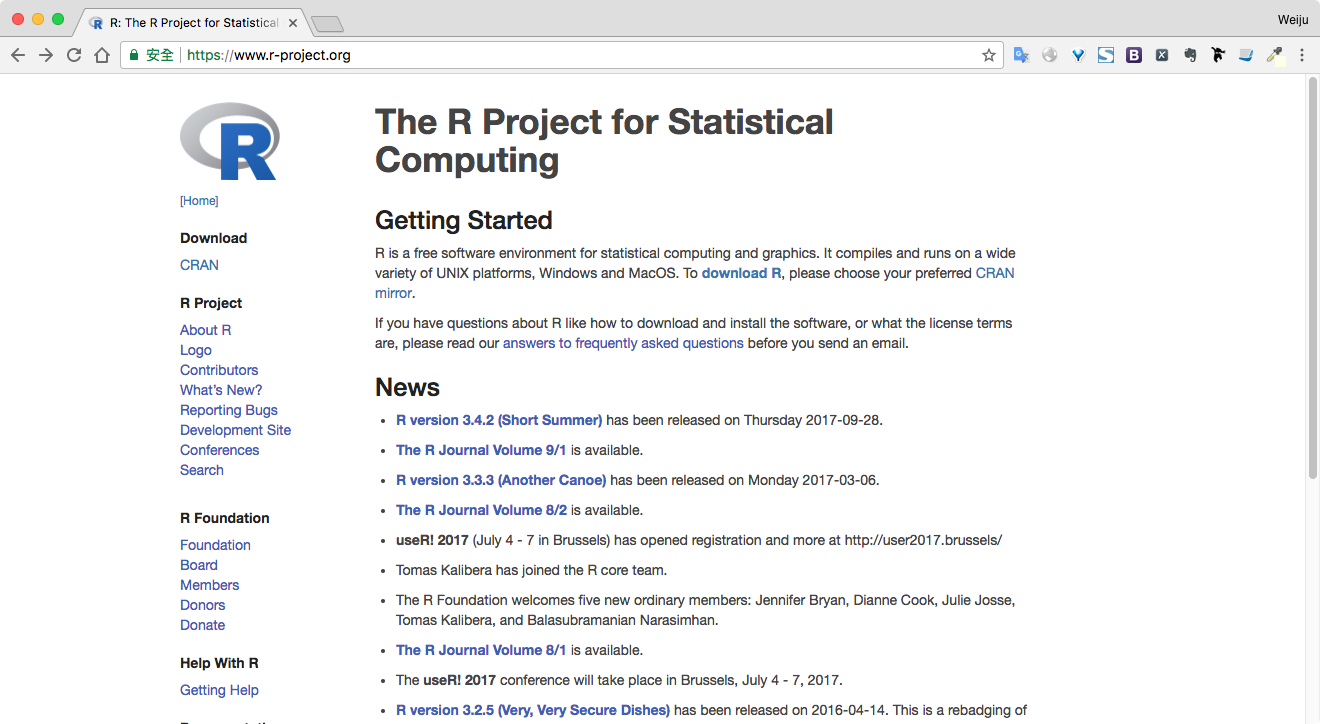This screenshot has height=724, width=1320.
Task: Open a new tab
Action: tap(327, 23)
